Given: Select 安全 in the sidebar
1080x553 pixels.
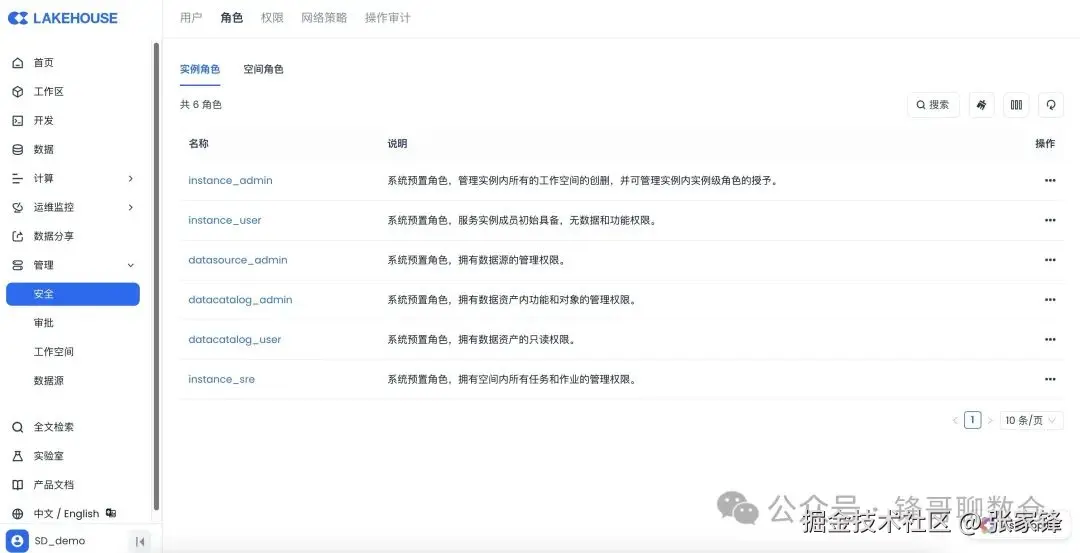Looking at the screenshot, I should click(x=73, y=294).
